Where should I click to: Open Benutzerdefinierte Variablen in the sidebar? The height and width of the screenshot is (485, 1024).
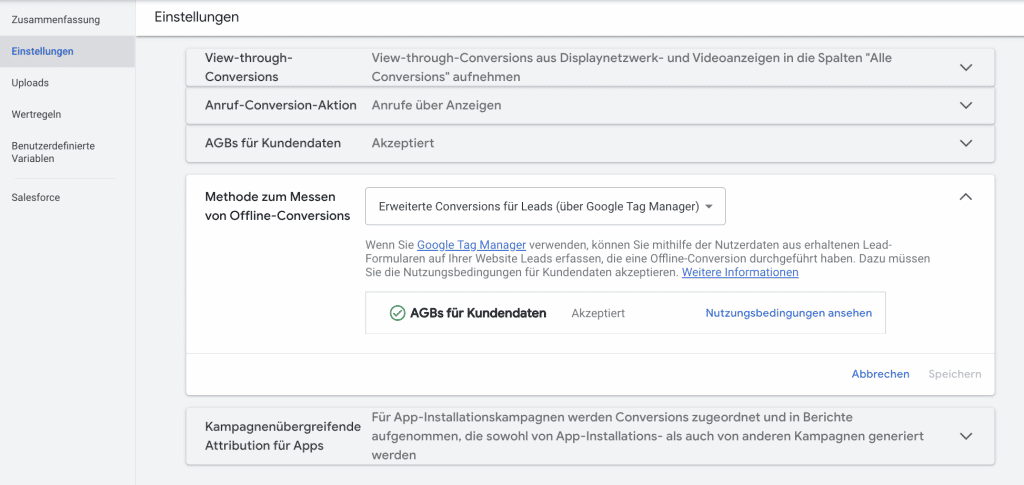[x=53, y=152]
